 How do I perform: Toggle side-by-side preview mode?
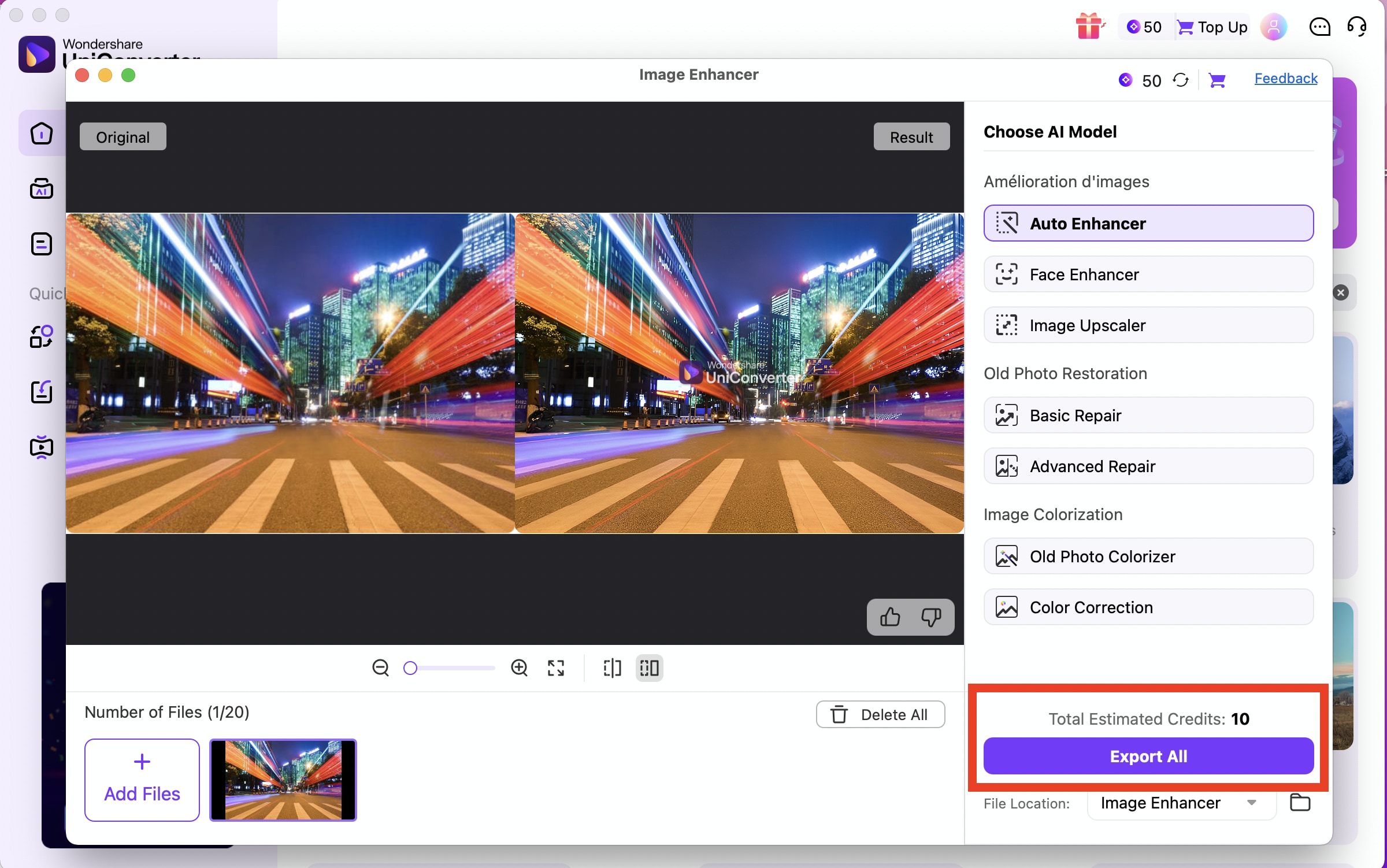(x=648, y=668)
